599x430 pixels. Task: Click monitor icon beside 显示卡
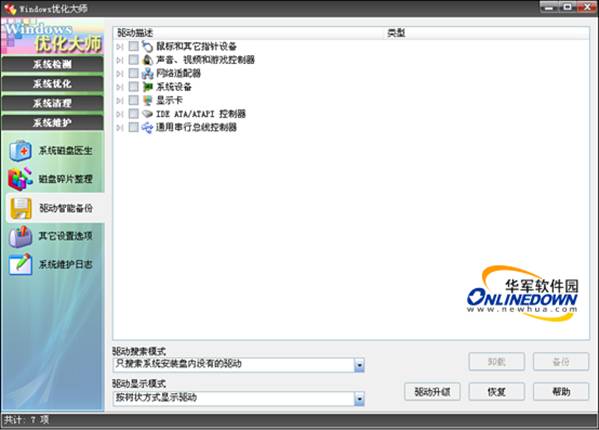click(147, 100)
